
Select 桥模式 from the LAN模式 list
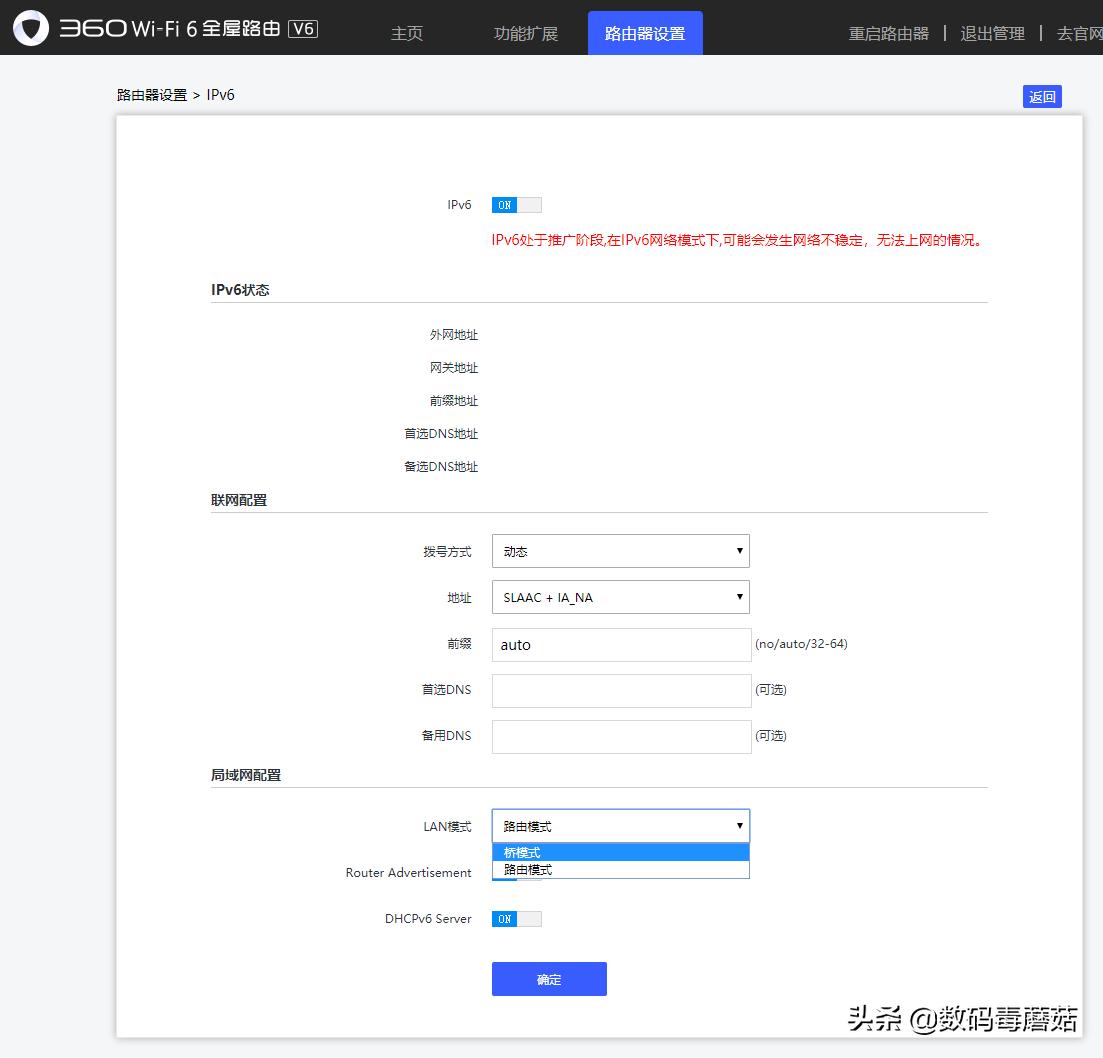(620, 852)
